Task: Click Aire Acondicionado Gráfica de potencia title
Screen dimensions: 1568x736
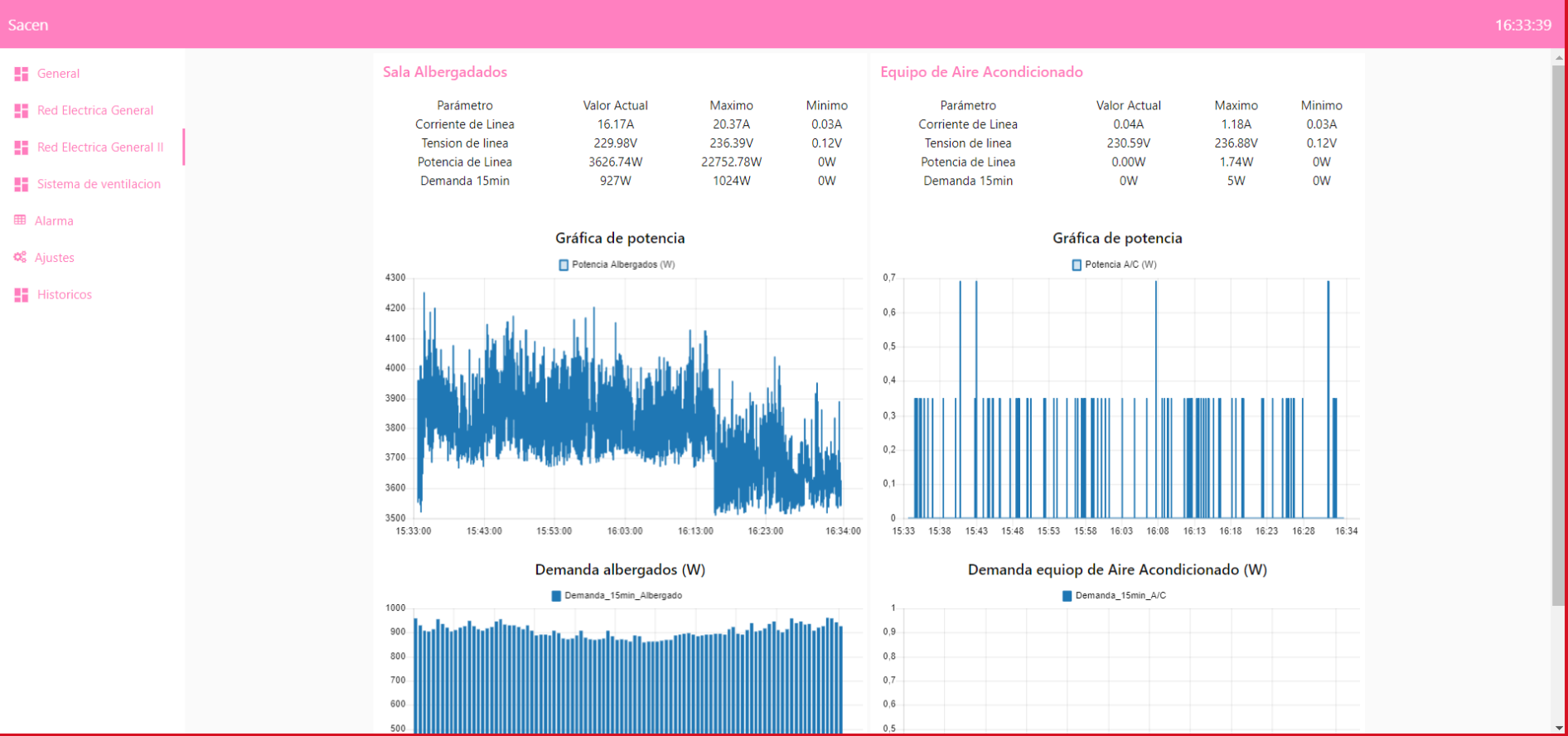Action: point(1117,239)
